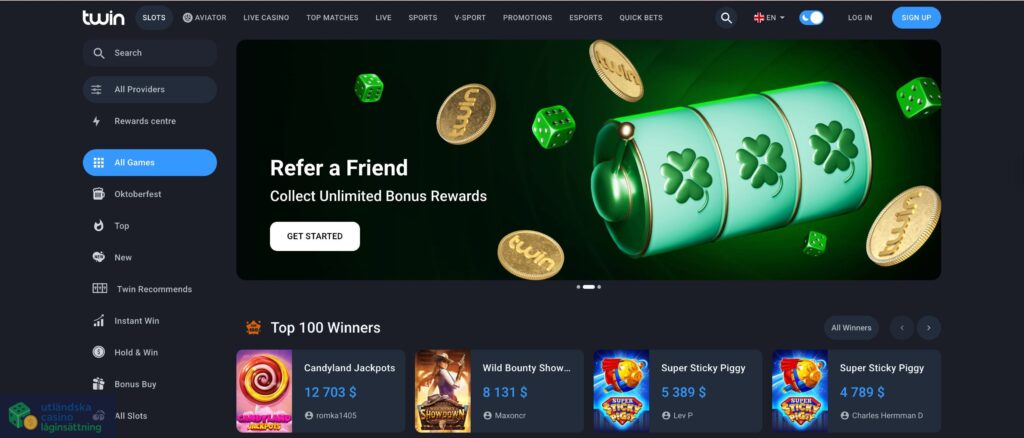Viewport: 1024px width, 438px height.
Task: Select the Oktoberfest beer mug icon
Action: 99,194
